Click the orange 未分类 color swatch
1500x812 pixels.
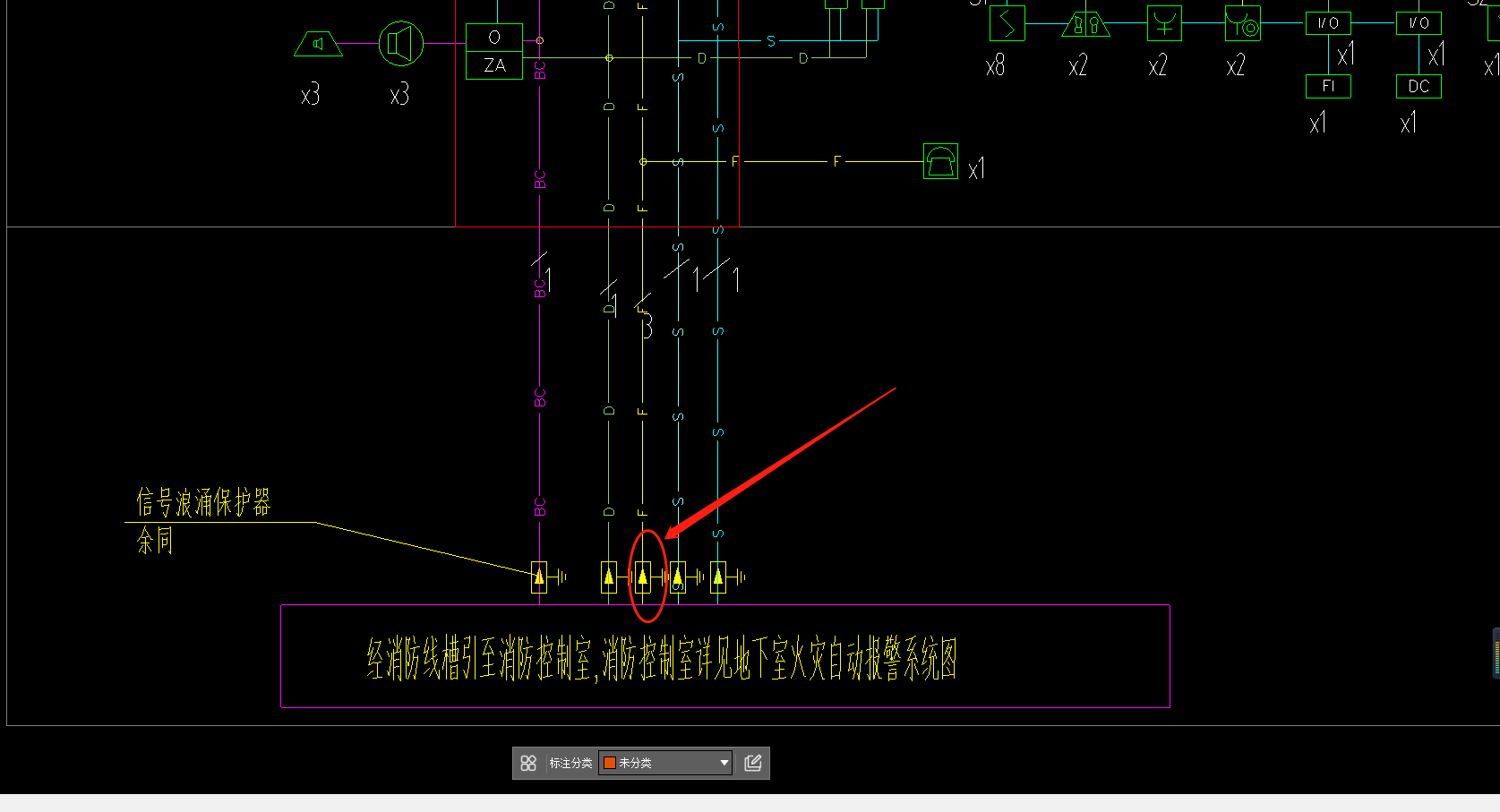[610, 763]
